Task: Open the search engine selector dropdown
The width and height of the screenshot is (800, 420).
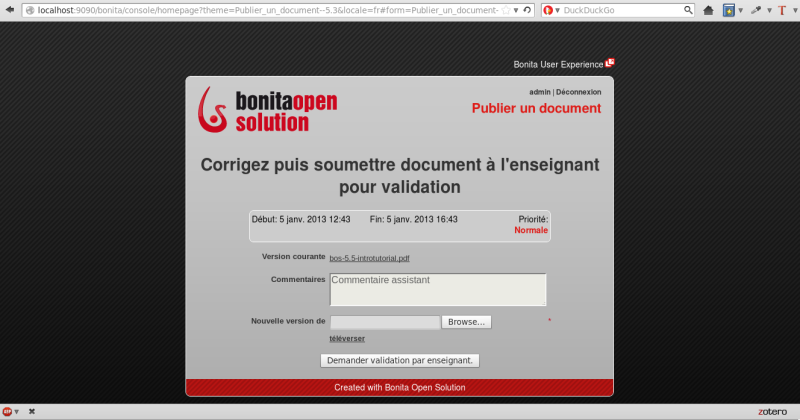Action: point(557,10)
